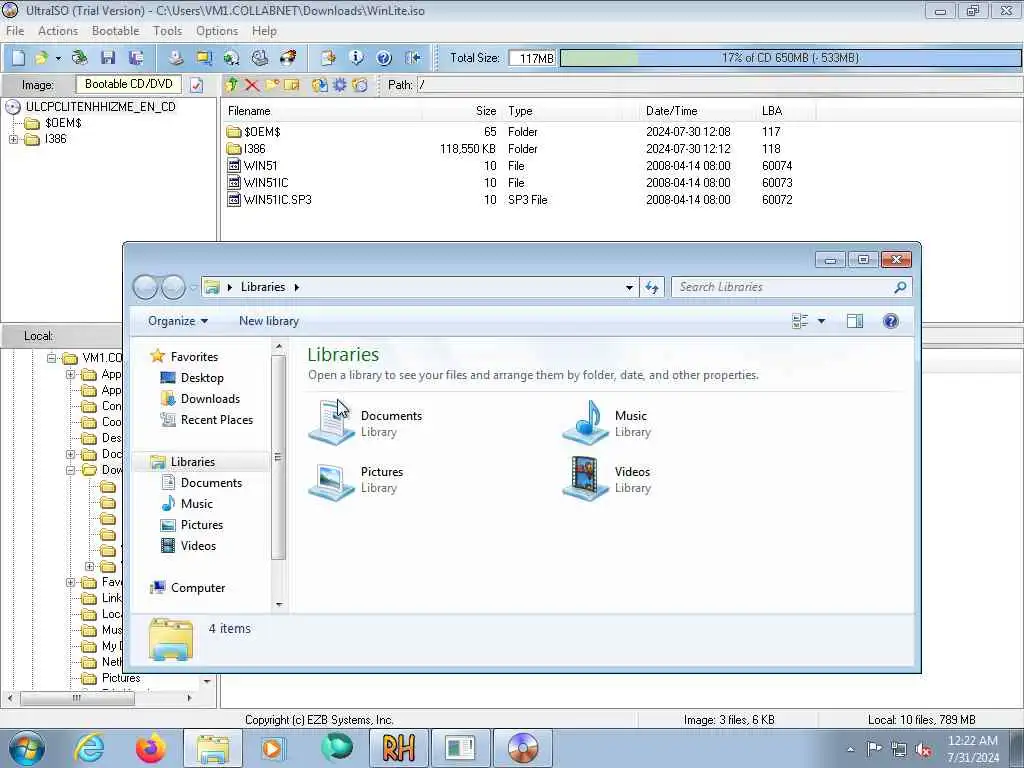Viewport: 1024px width, 768px height.
Task: Click the New library button
Action: (x=268, y=321)
